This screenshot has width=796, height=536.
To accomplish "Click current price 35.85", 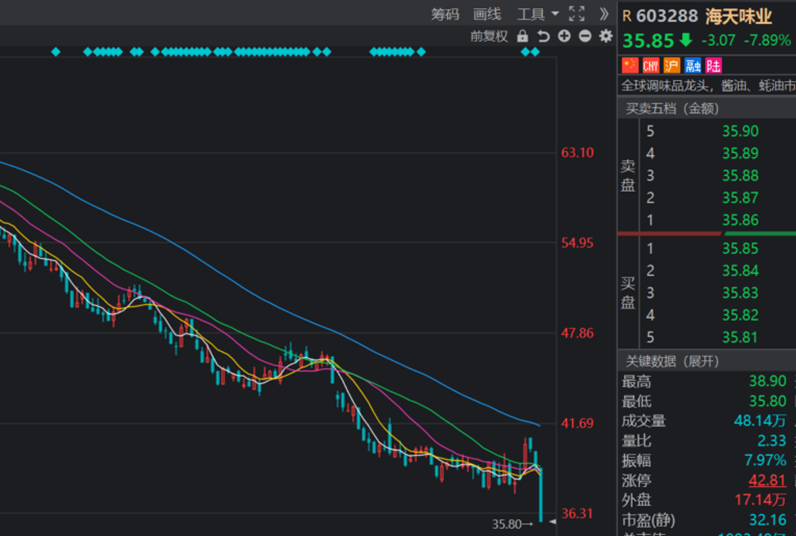I will pyautogui.click(x=648, y=41).
